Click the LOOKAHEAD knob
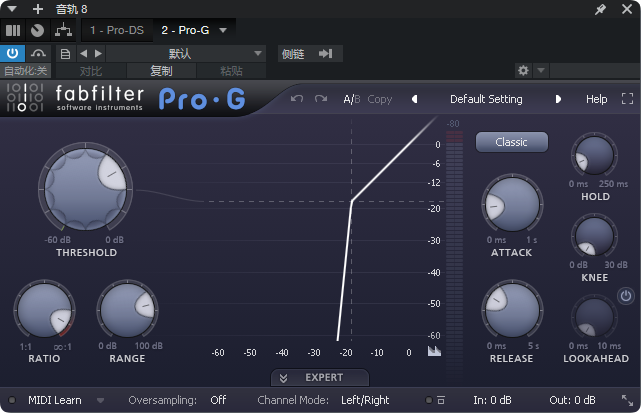Viewport: 641px width, 413px height. click(x=594, y=317)
